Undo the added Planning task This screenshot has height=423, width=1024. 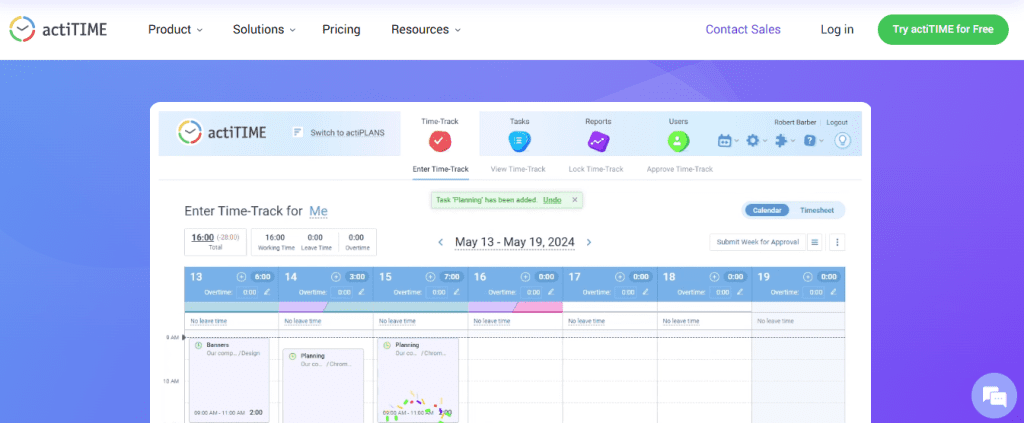point(552,200)
